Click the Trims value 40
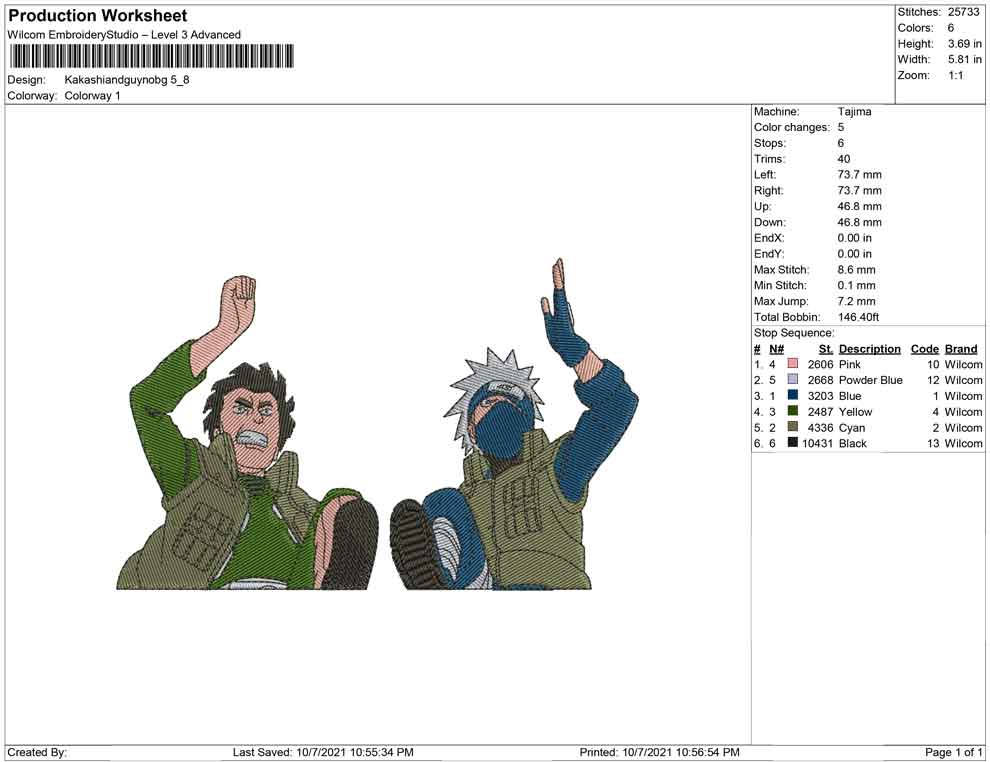Screen dimensions: 990x762 click(x=844, y=159)
